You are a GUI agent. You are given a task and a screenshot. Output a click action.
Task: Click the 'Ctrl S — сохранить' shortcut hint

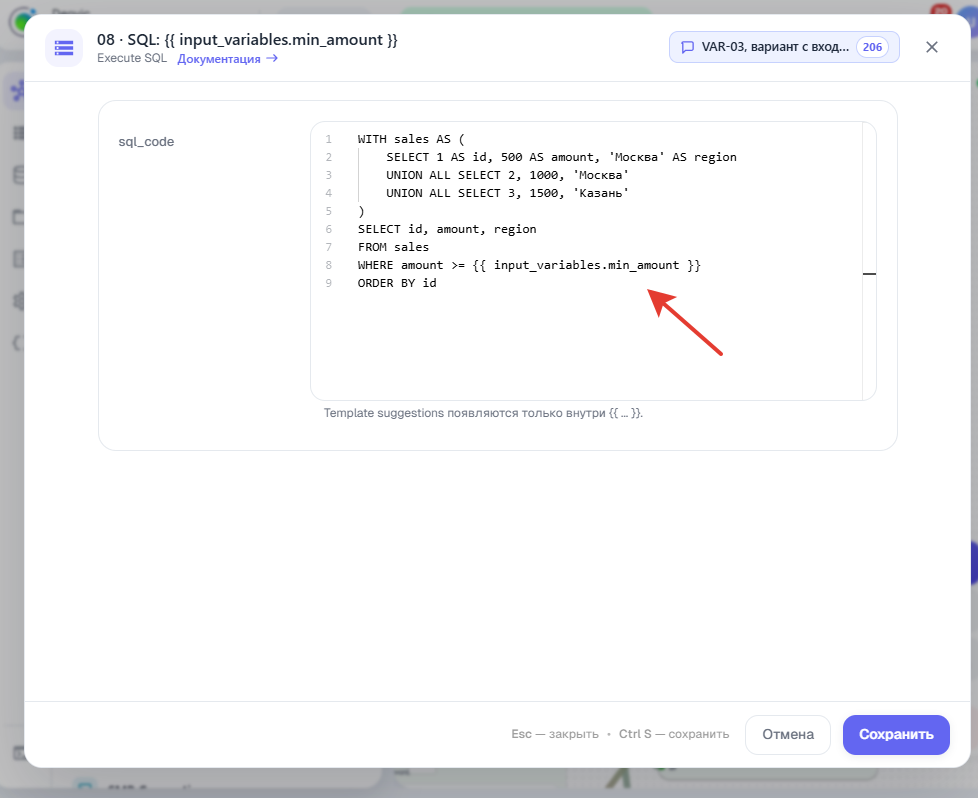point(674,734)
